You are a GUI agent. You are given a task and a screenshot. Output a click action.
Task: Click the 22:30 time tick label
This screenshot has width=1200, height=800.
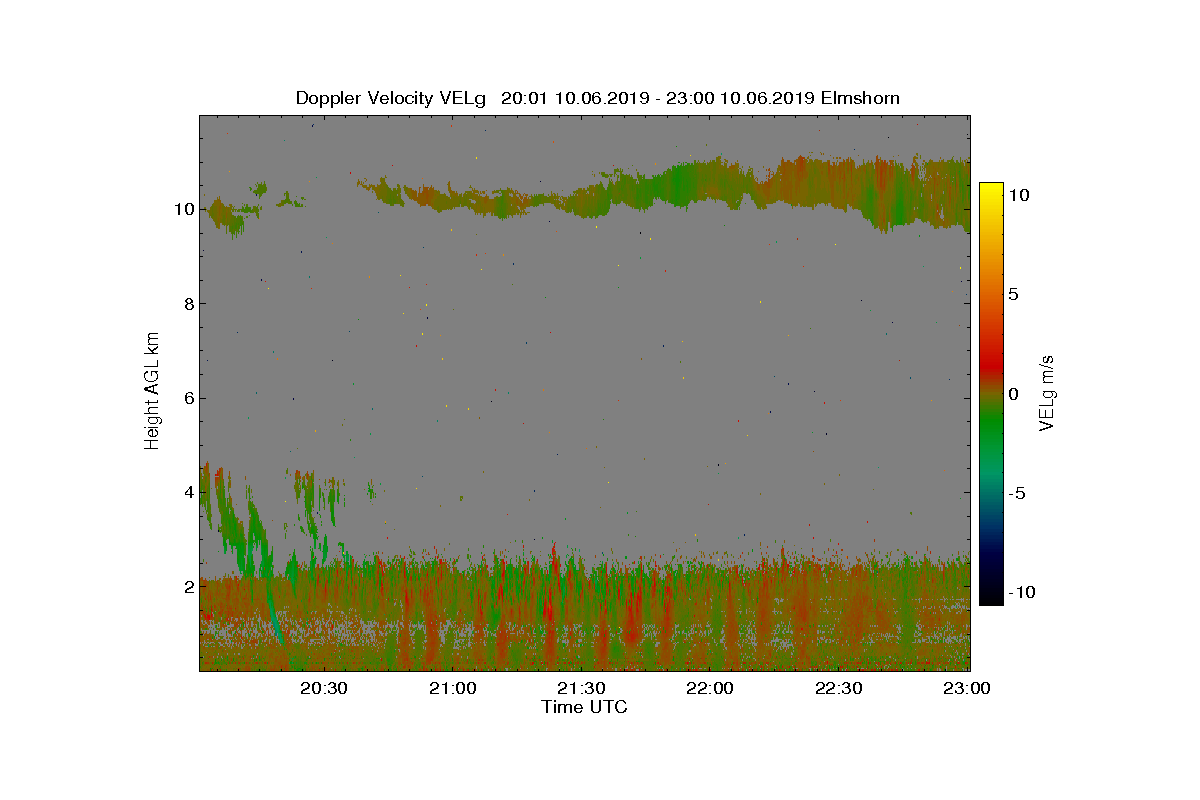838,689
